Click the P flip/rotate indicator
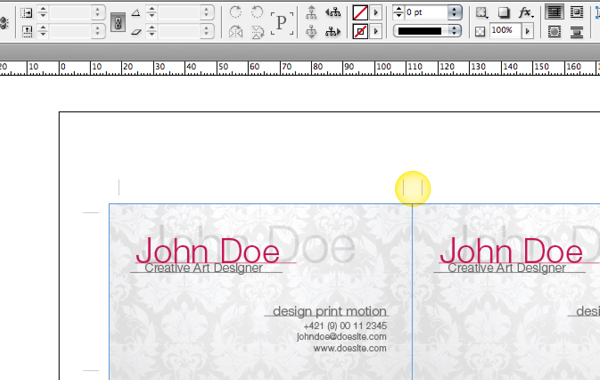Image resolution: width=600 pixels, height=380 pixels. click(282, 23)
